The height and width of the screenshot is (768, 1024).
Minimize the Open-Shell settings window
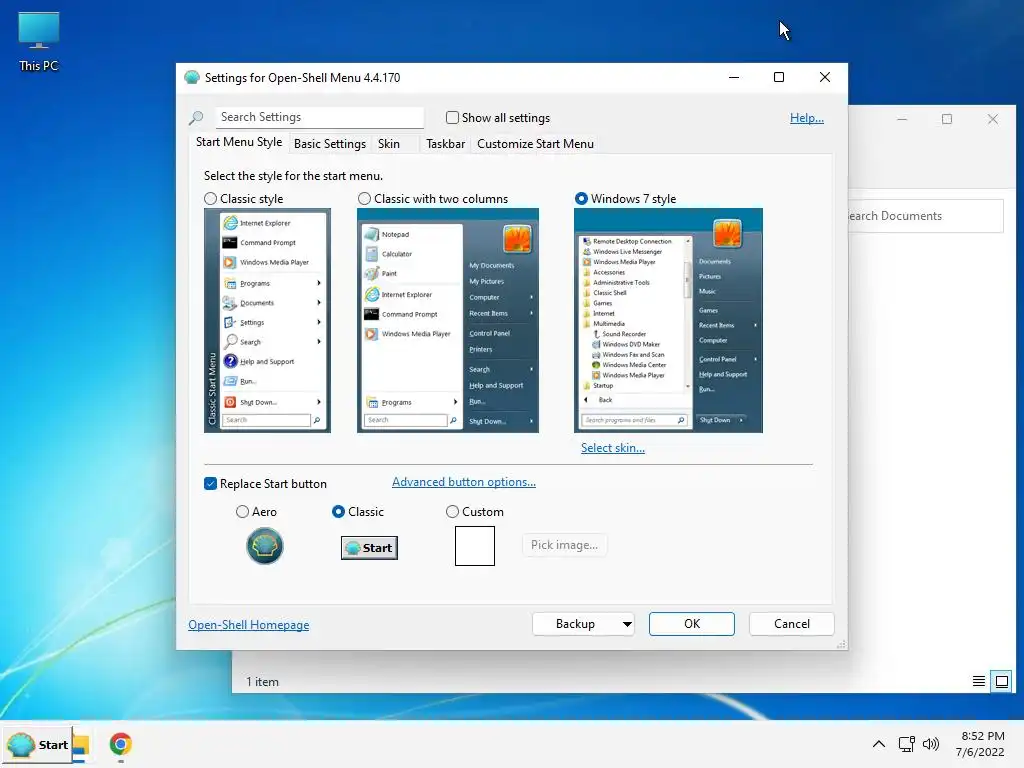tap(734, 77)
